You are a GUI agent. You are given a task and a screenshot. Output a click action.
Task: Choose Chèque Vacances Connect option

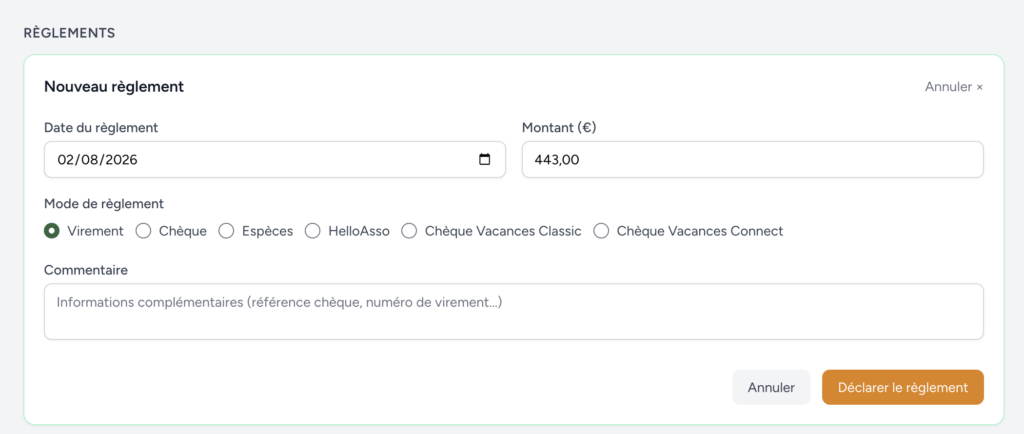tap(601, 231)
